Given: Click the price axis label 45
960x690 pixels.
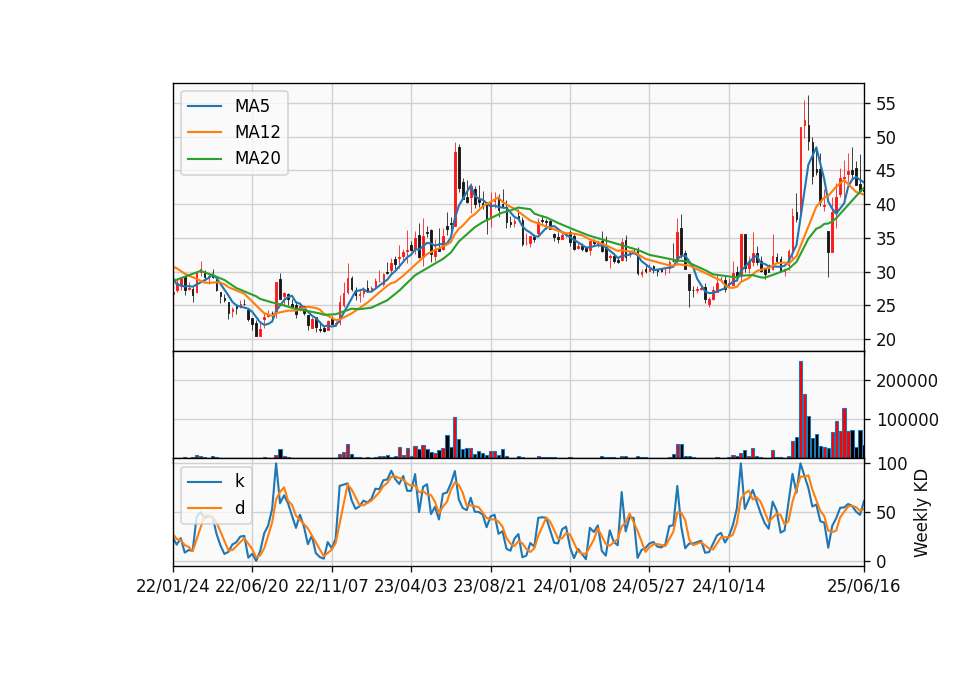Looking at the screenshot, I should pos(886,171).
